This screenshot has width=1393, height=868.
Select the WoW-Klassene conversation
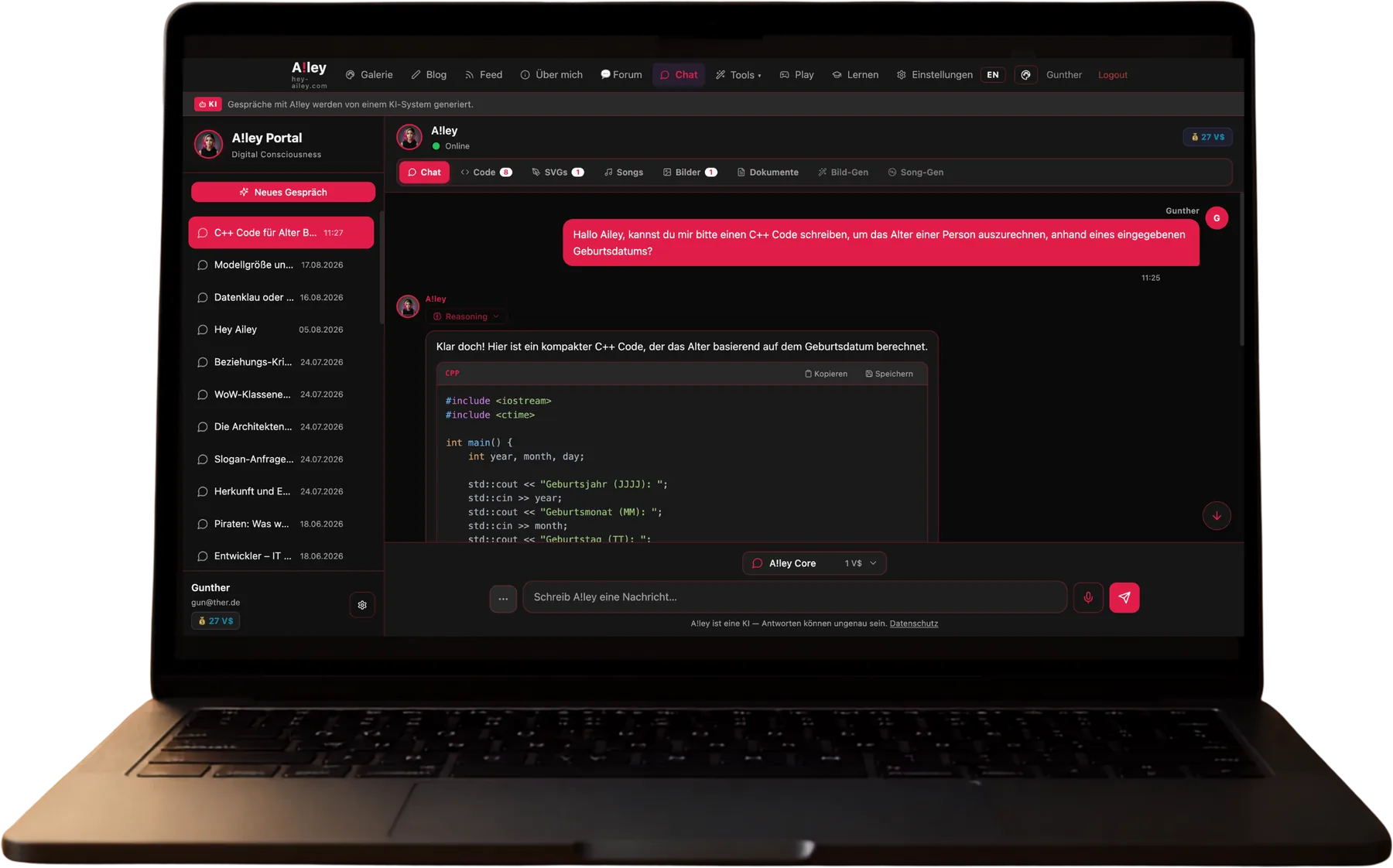click(281, 395)
